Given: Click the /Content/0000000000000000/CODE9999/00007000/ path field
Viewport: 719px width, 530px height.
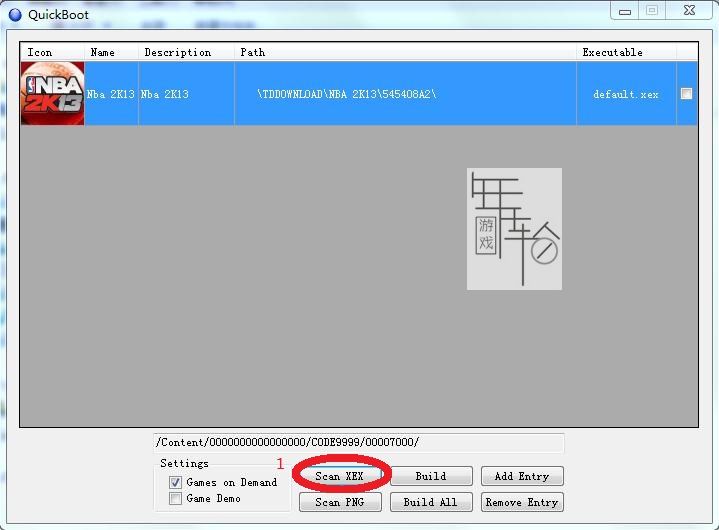Looking at the screenshot, I should pyautogui.click(x=359, y=442).
